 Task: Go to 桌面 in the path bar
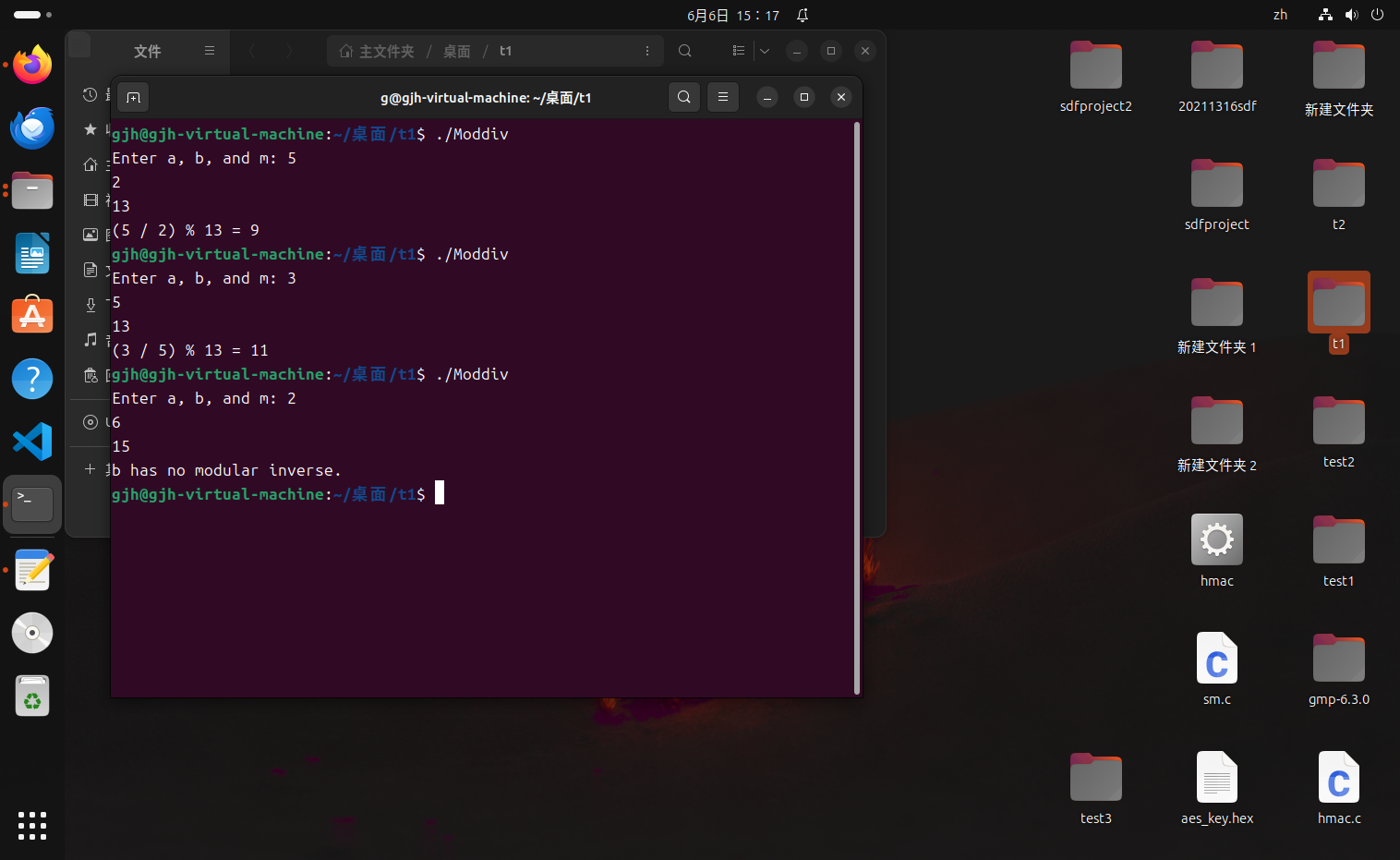pyautogui.click(x=457, y=51)
